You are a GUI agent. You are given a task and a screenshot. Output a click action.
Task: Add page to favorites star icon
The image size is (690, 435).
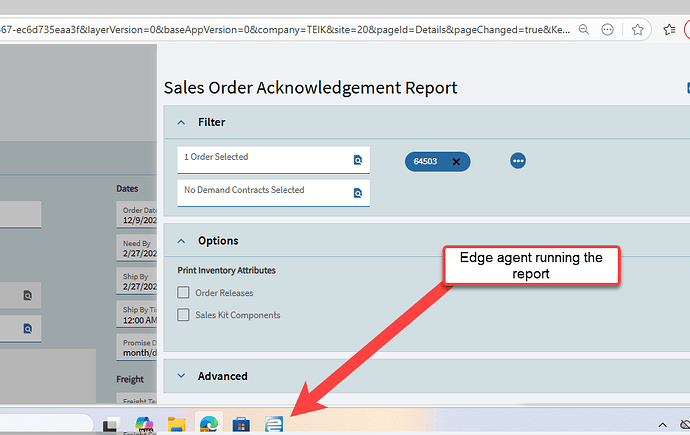pyautogui.click(x=637, y=29)
